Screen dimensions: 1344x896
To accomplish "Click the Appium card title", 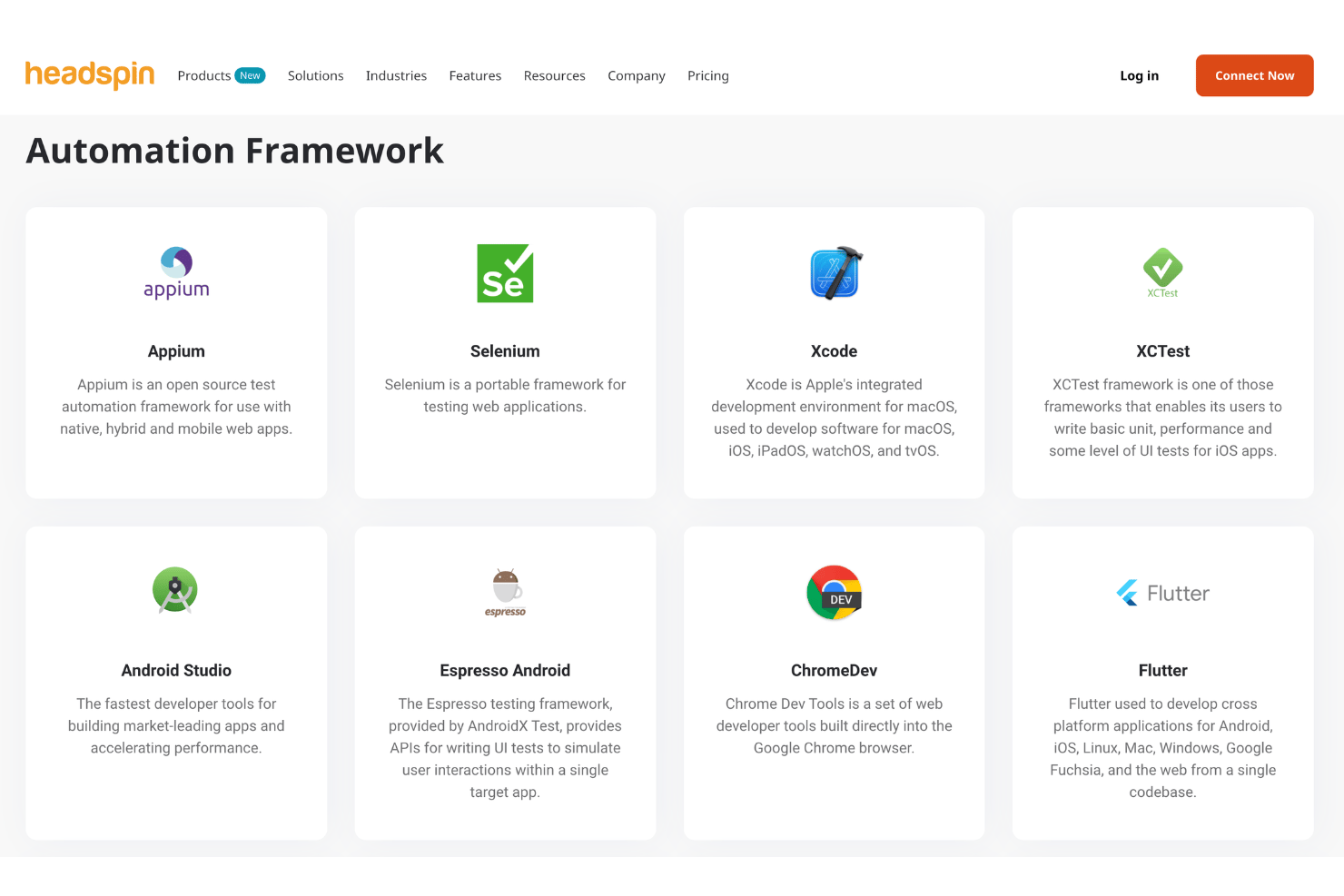I will pyautogui.click(x=176, y=351).
